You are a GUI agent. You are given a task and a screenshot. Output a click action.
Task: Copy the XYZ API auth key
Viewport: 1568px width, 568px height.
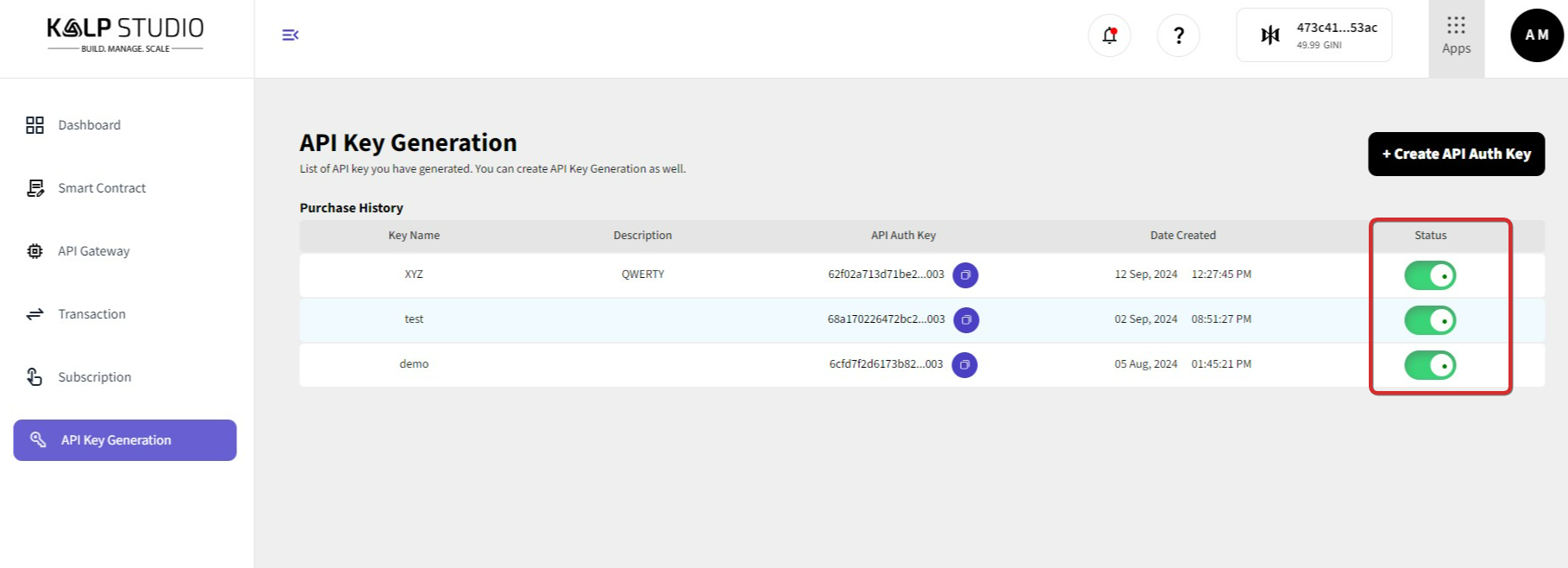point(965,275)
